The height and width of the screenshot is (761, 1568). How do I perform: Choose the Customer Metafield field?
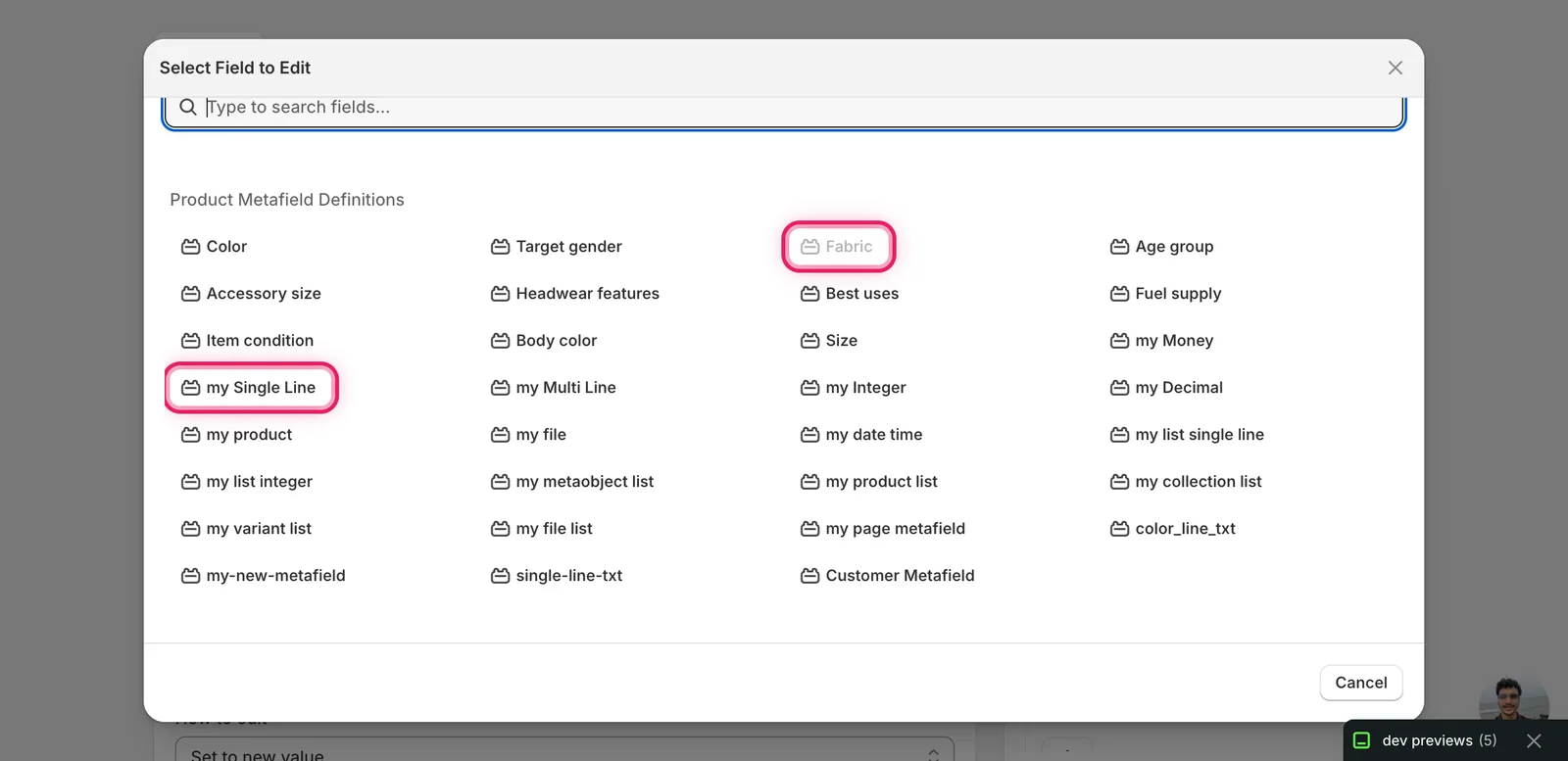coord(888,576)
